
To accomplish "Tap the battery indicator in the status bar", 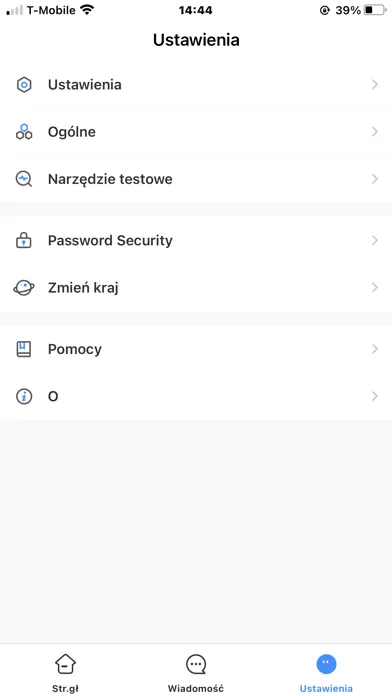I will [375, 10].
